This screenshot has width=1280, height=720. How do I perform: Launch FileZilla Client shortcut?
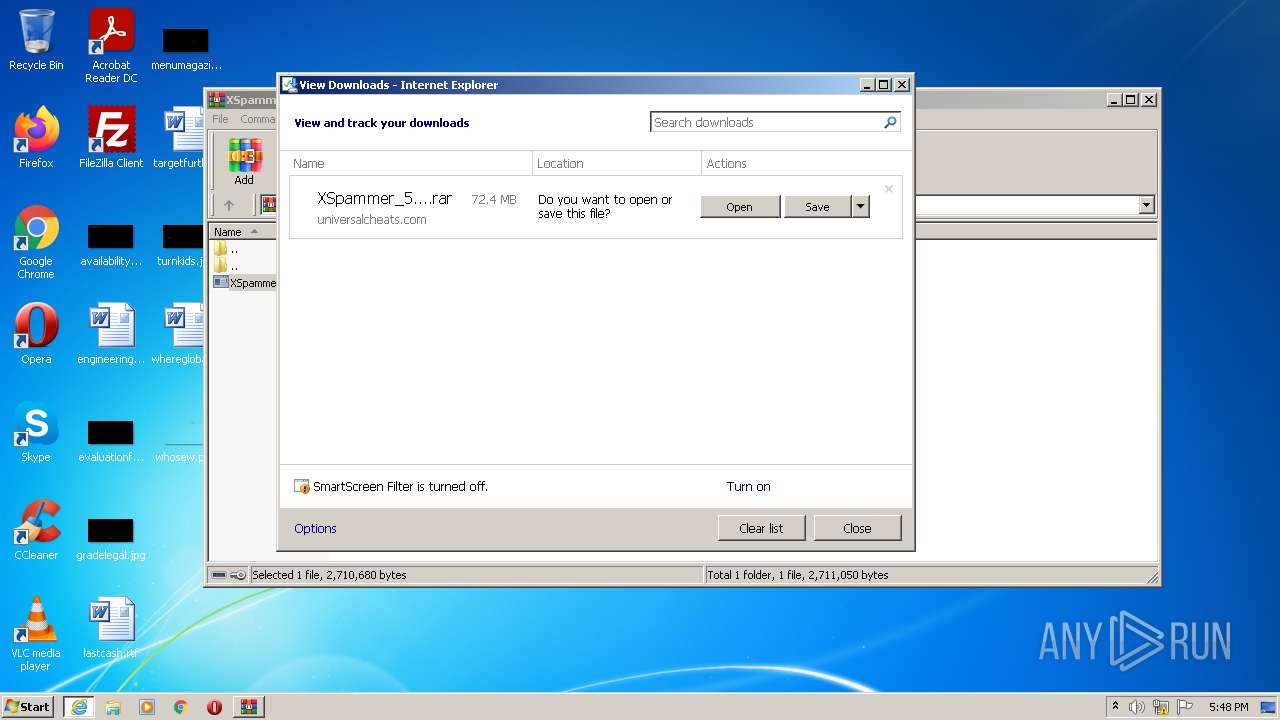(111, 138)
